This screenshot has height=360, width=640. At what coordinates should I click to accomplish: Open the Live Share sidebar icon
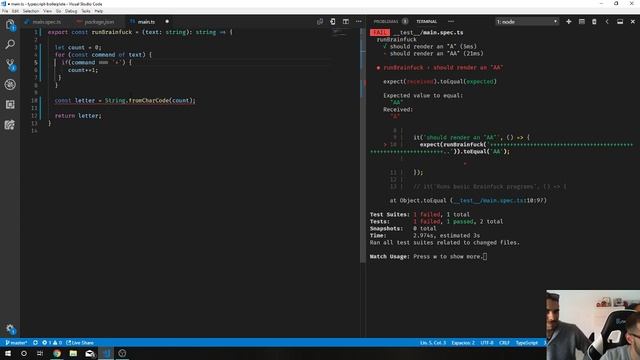click(x=10, y=124)
